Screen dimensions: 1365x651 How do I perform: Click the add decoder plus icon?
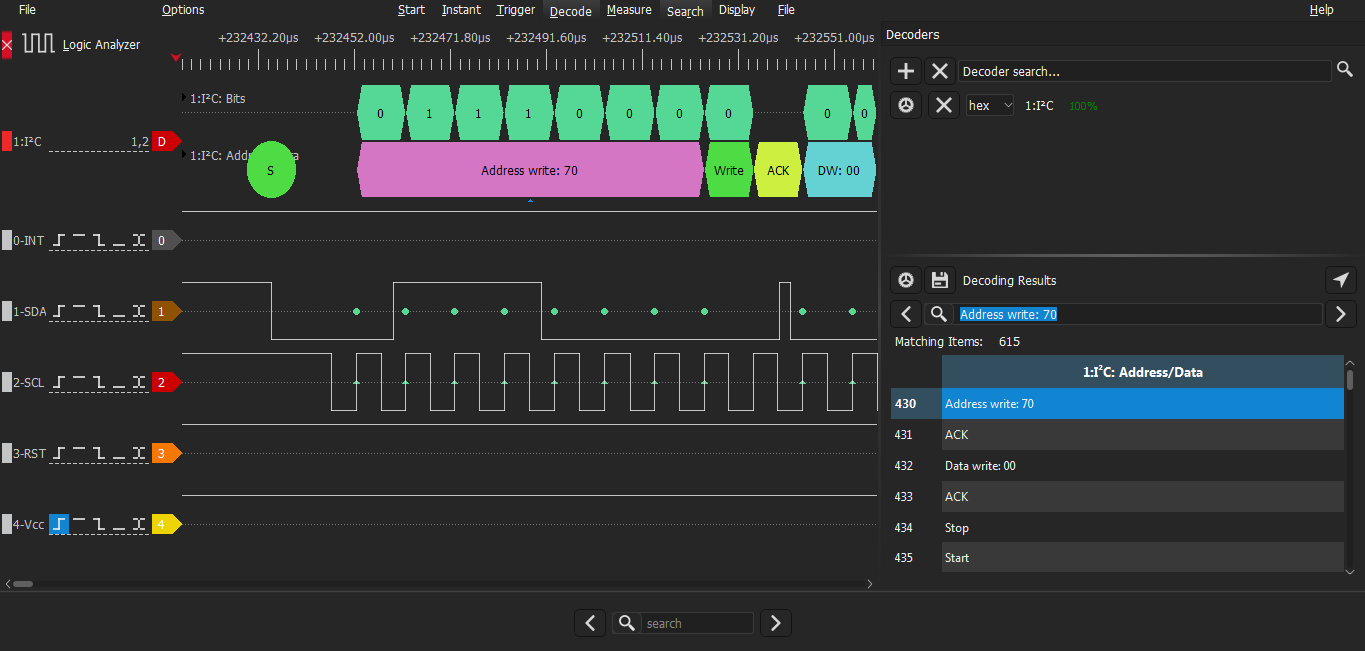coord(906,71)
